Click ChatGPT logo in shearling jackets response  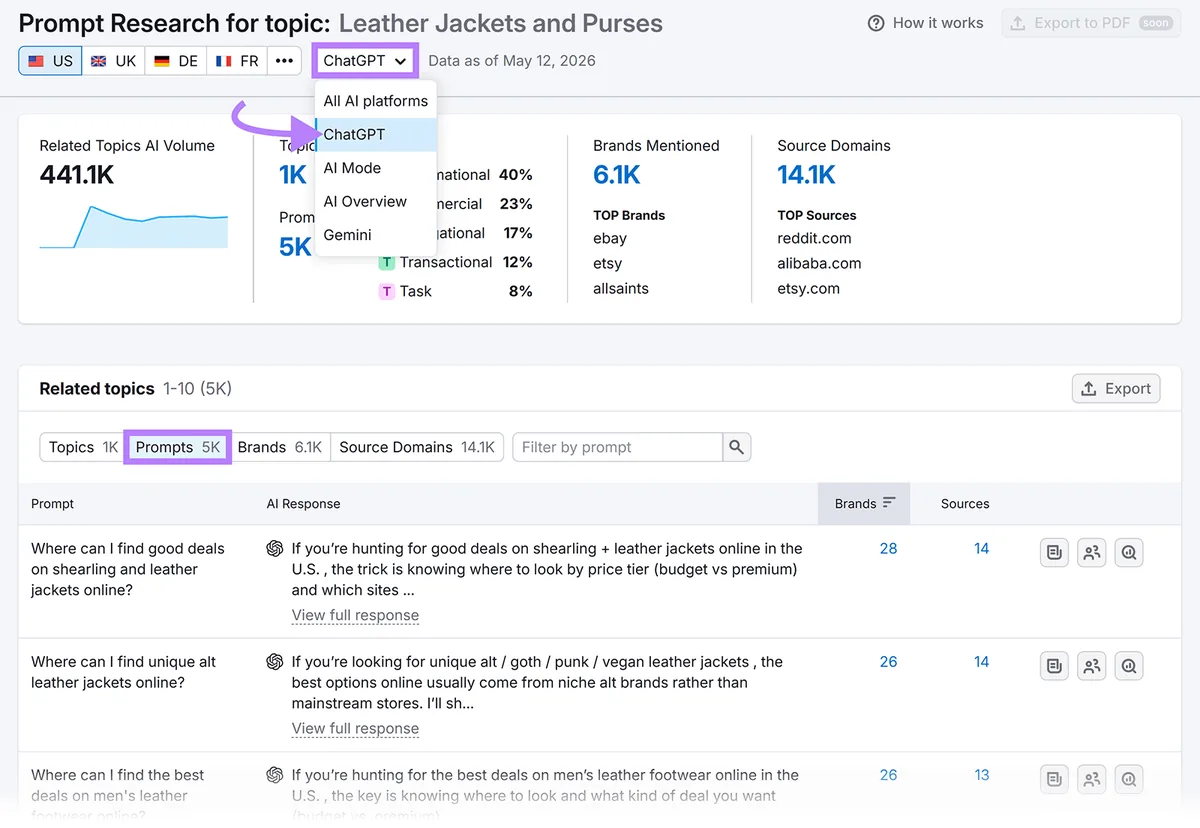[x=274, y=548]
